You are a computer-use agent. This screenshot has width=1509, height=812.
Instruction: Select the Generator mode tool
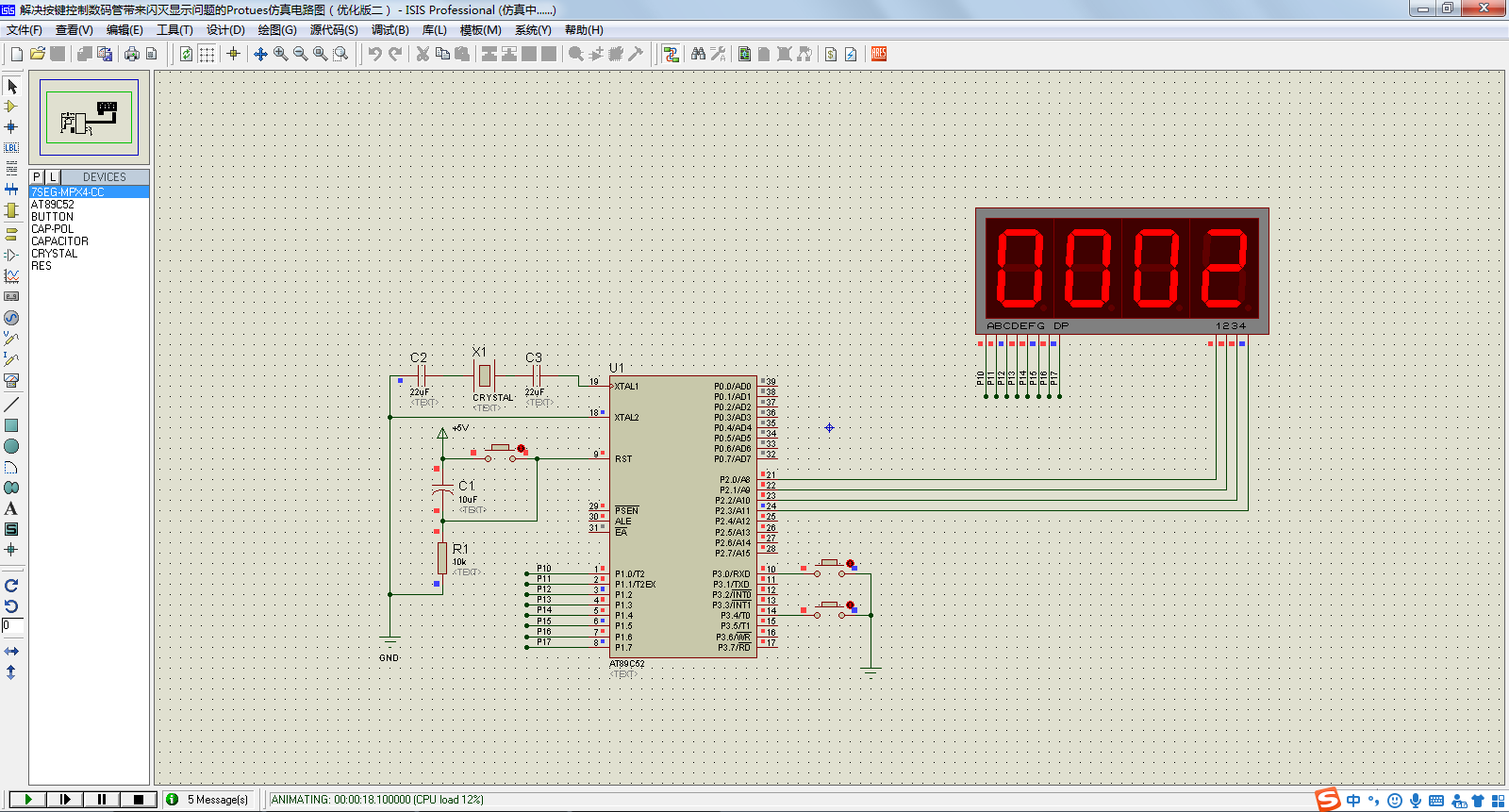11,318
